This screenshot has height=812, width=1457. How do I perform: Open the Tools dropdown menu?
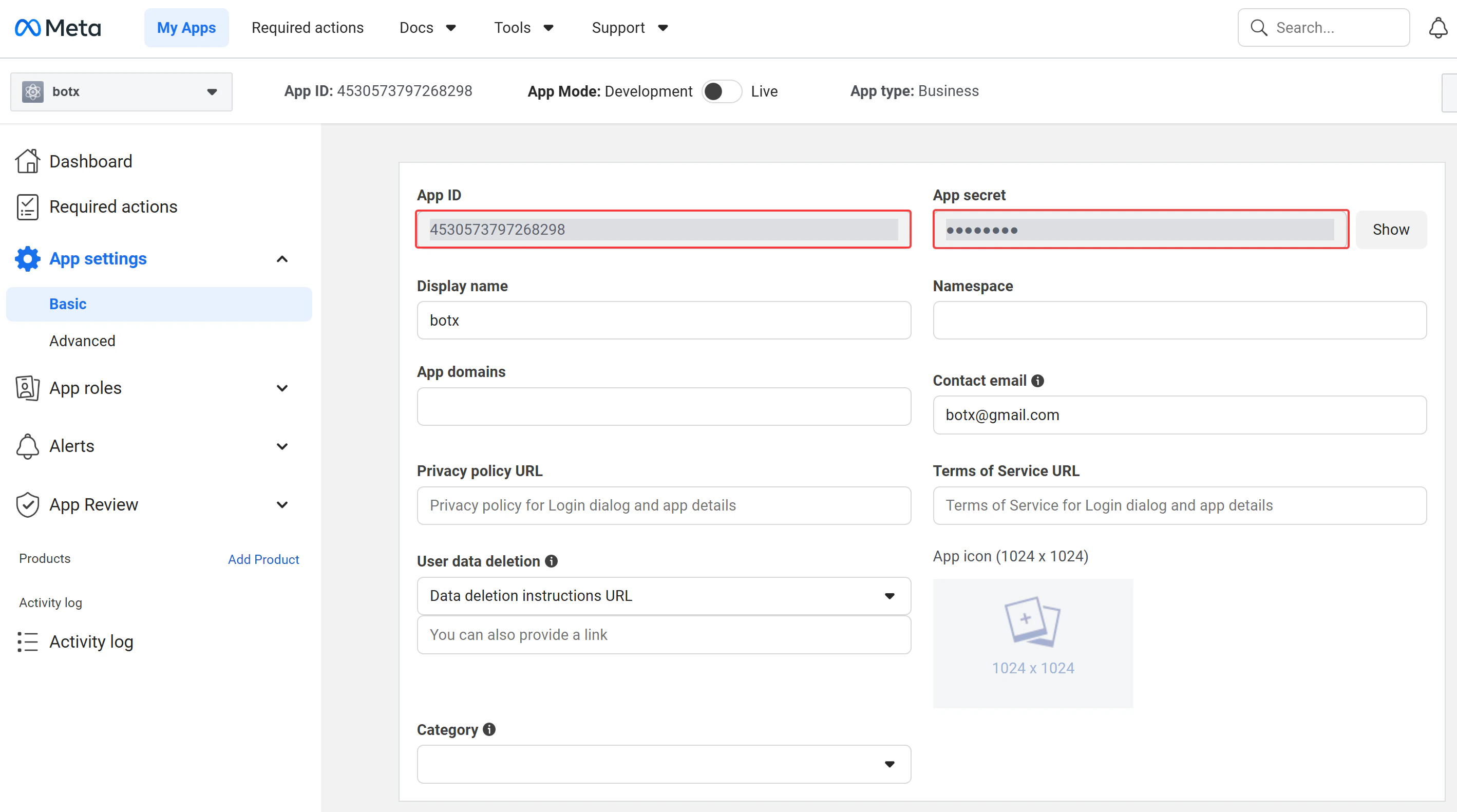coord(523,28)
